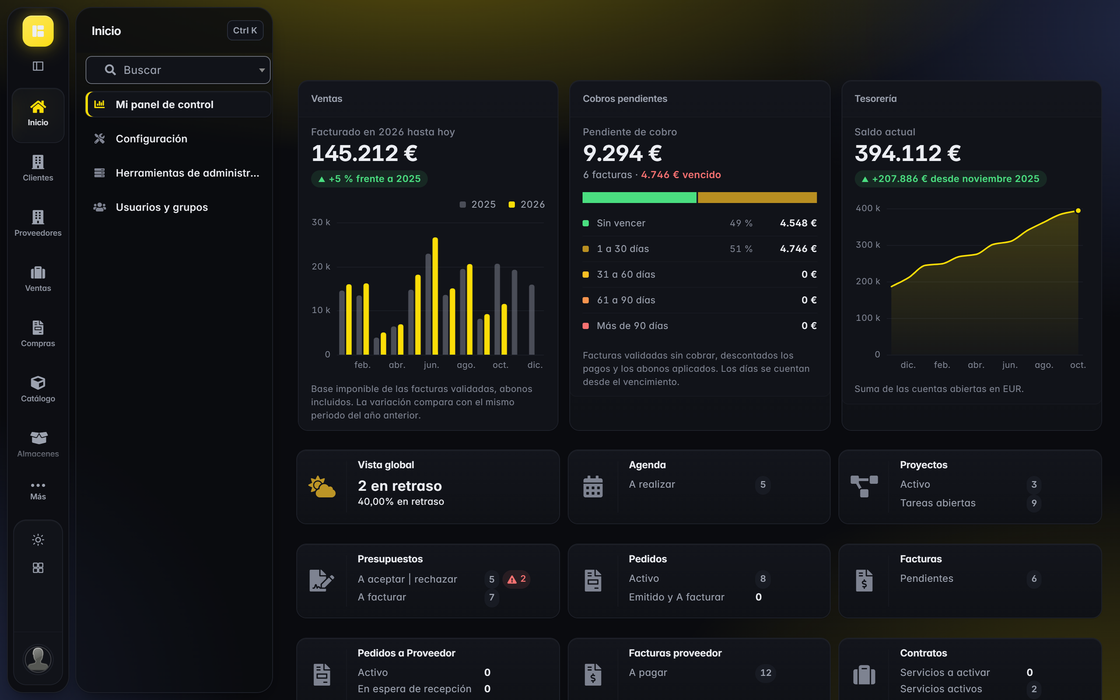Click the '2 en retraso' summary text

tap(400, 486)
